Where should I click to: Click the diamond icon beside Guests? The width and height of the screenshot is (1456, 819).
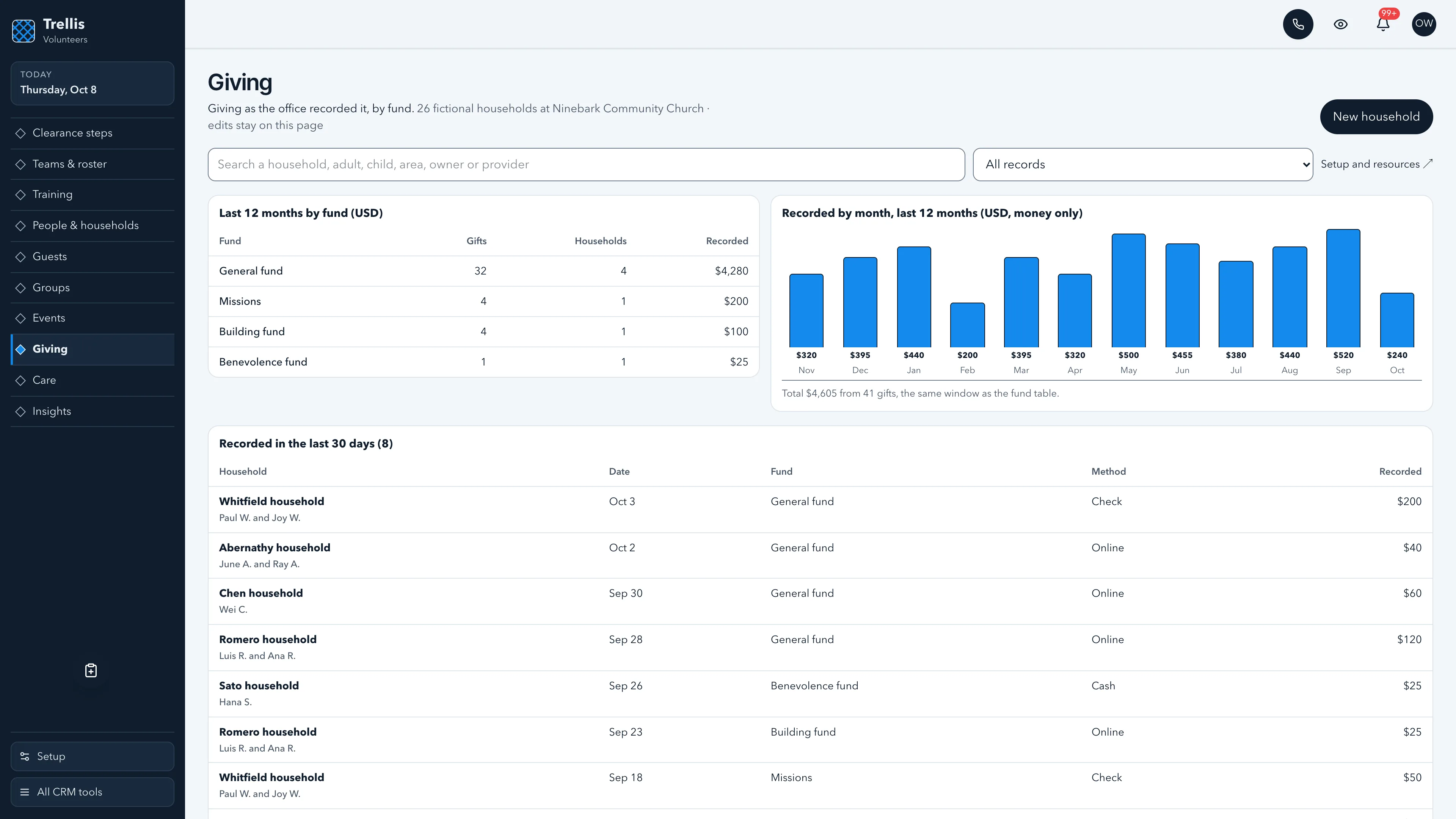click(20, 257)
